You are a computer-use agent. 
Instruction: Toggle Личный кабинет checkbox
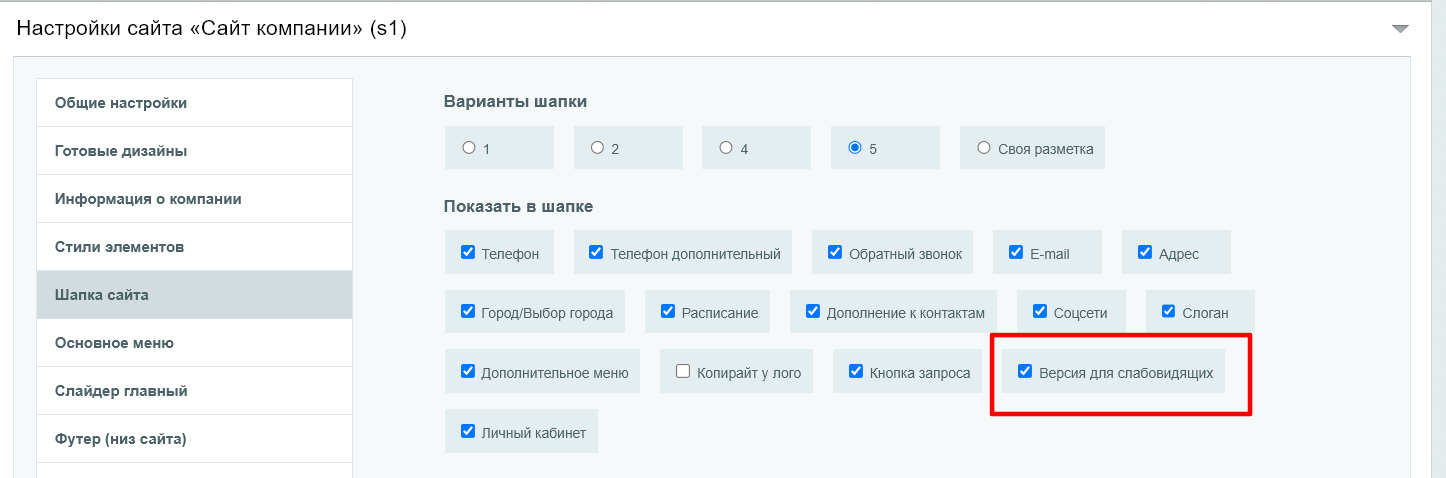[x=468, y=431]
